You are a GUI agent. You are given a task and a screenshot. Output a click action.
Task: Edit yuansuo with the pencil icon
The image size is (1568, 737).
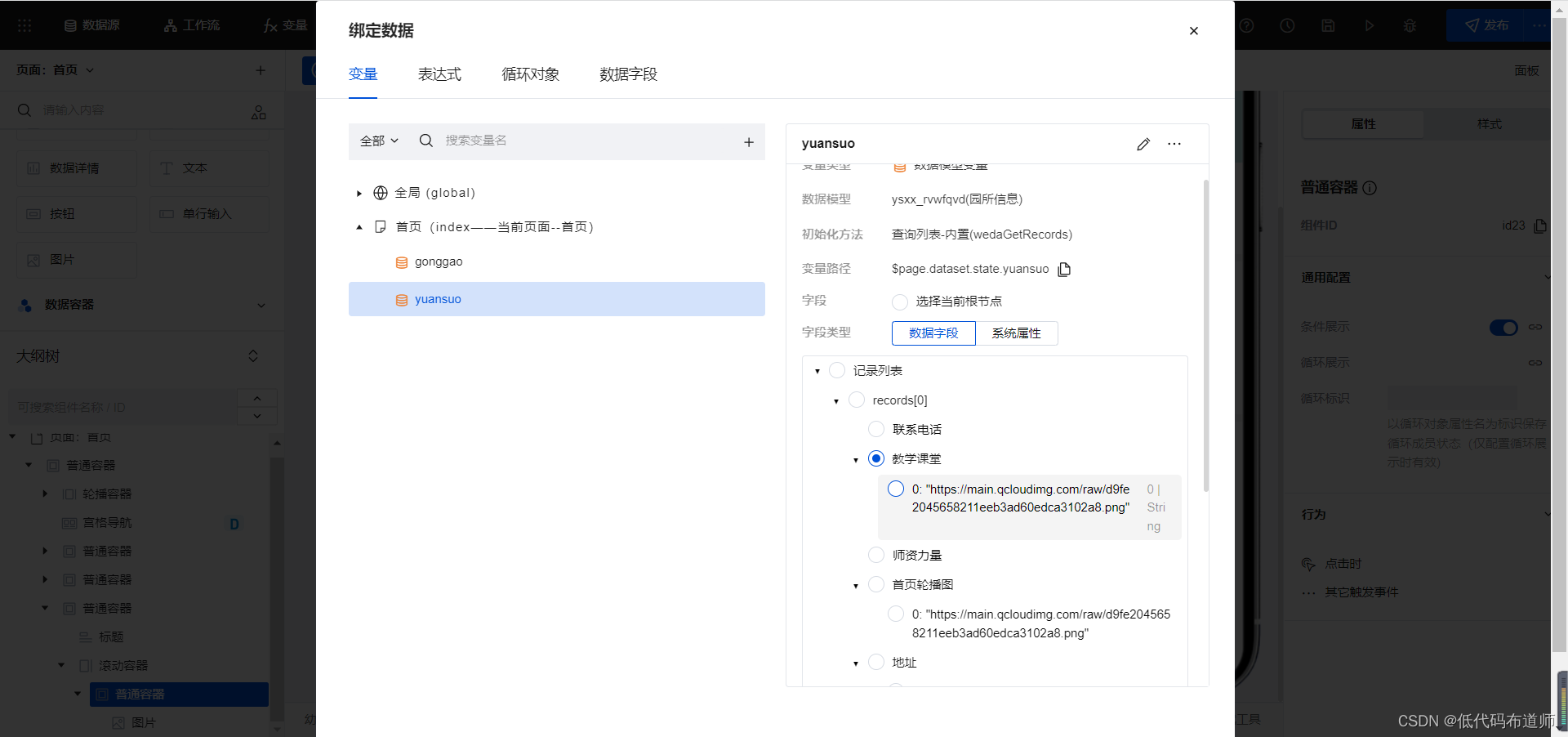click(x=1143, y=144)
